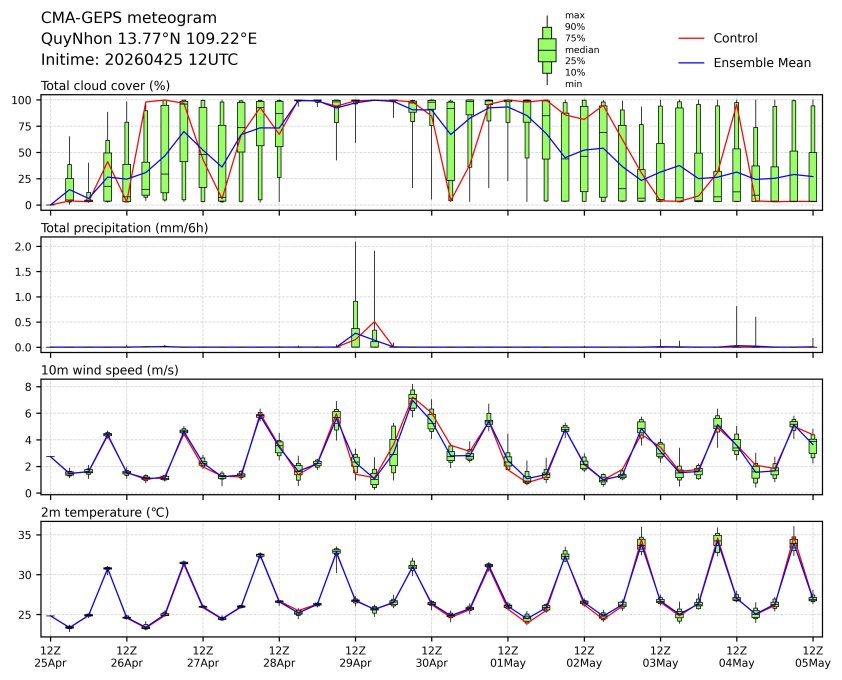The image size is (842, 680).
Task: Click the 10m wind speed panel title
Action: [x=109, y=370]
